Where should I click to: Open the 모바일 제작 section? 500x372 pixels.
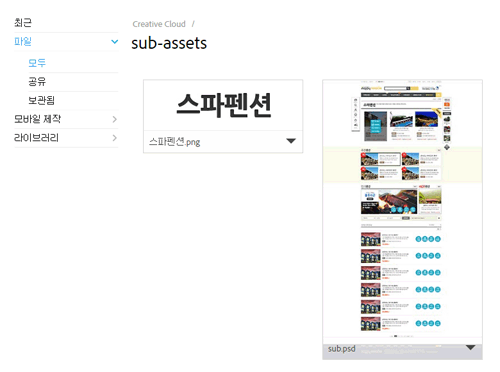pos(37,119)
